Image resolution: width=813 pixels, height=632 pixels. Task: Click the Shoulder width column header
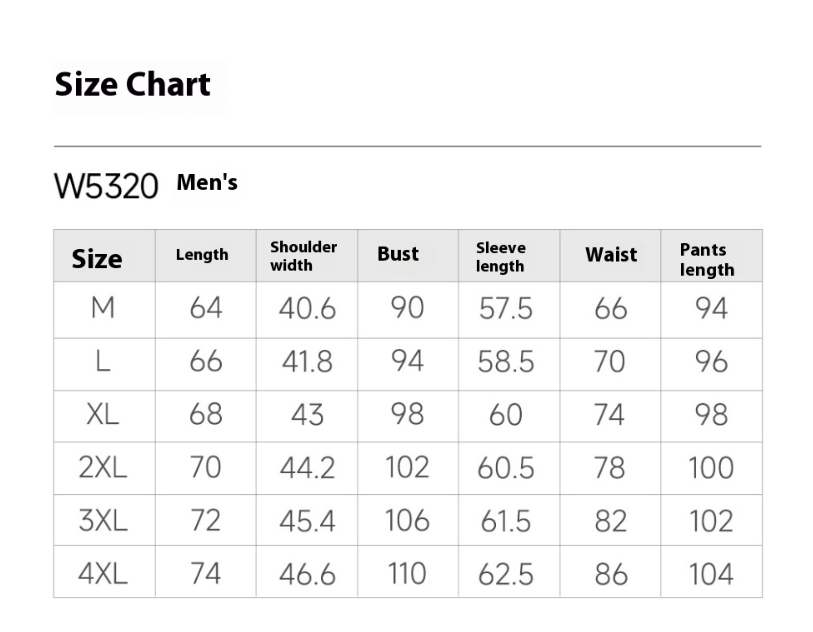point(303,256)
